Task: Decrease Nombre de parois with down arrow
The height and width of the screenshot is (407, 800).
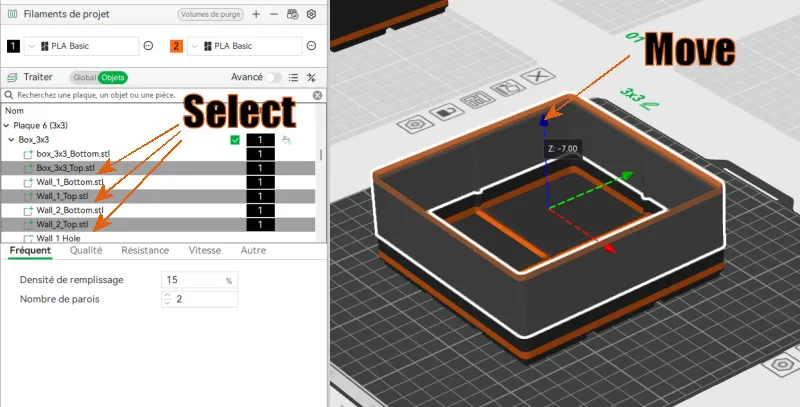Action: coord(168,303)
